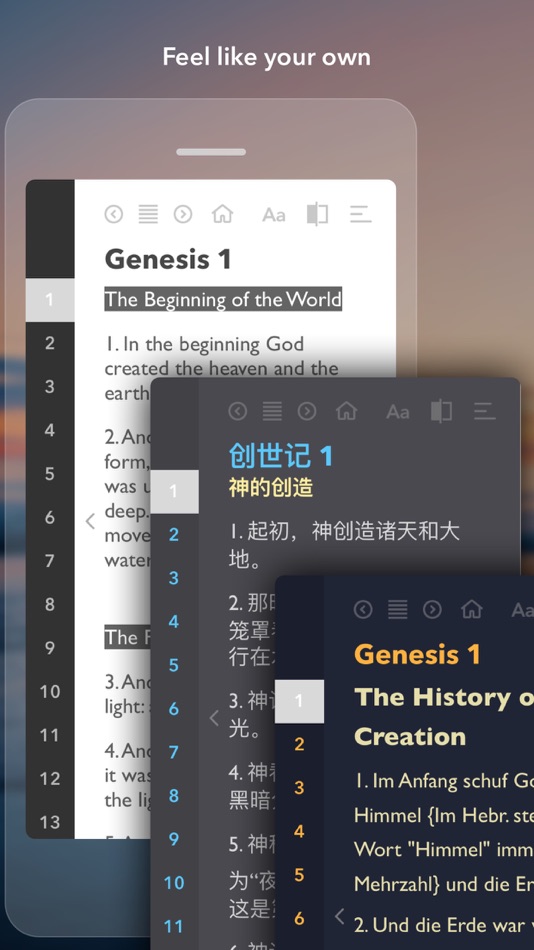534x950 pixels.
Task: Open the chapter list icon in white window
Action: point(148,214)
